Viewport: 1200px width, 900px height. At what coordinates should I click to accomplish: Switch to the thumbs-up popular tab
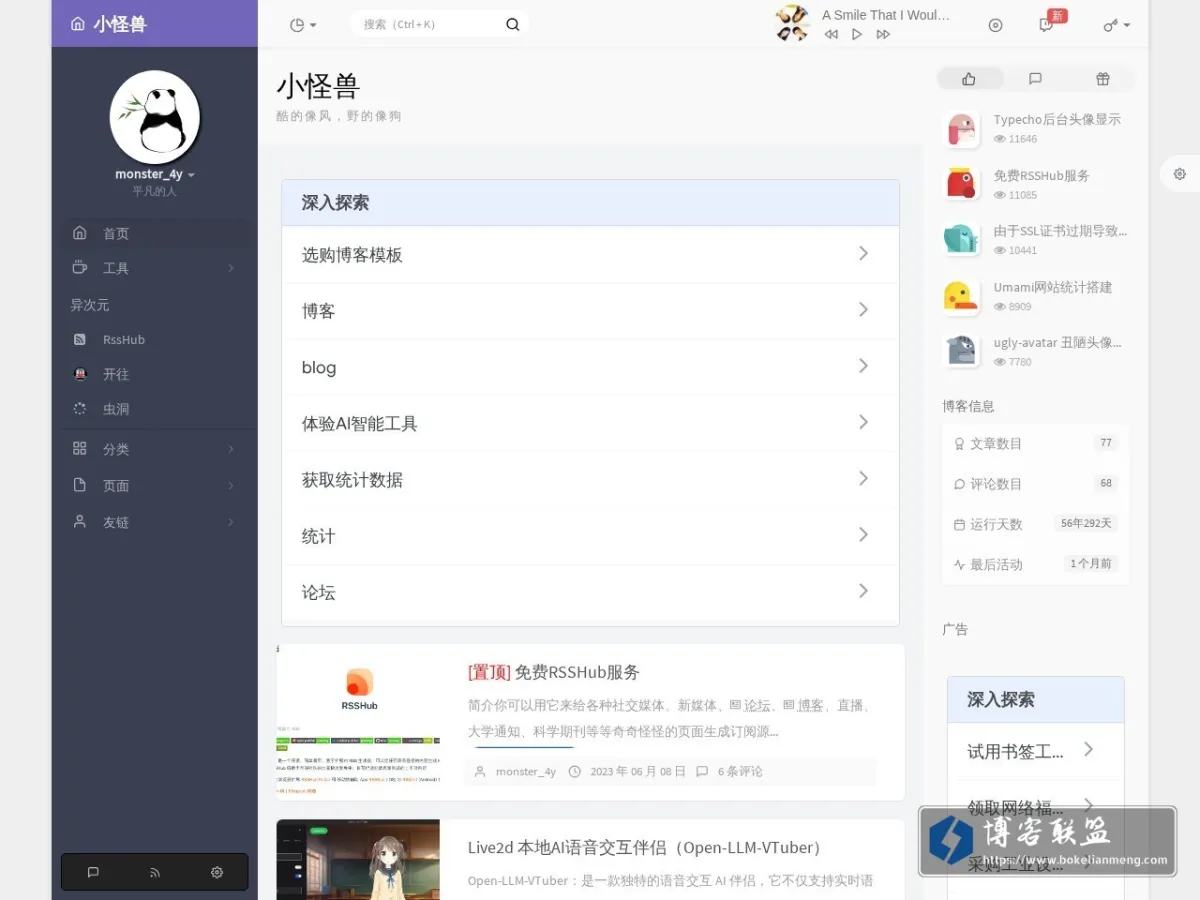click(x=968, y=78)
